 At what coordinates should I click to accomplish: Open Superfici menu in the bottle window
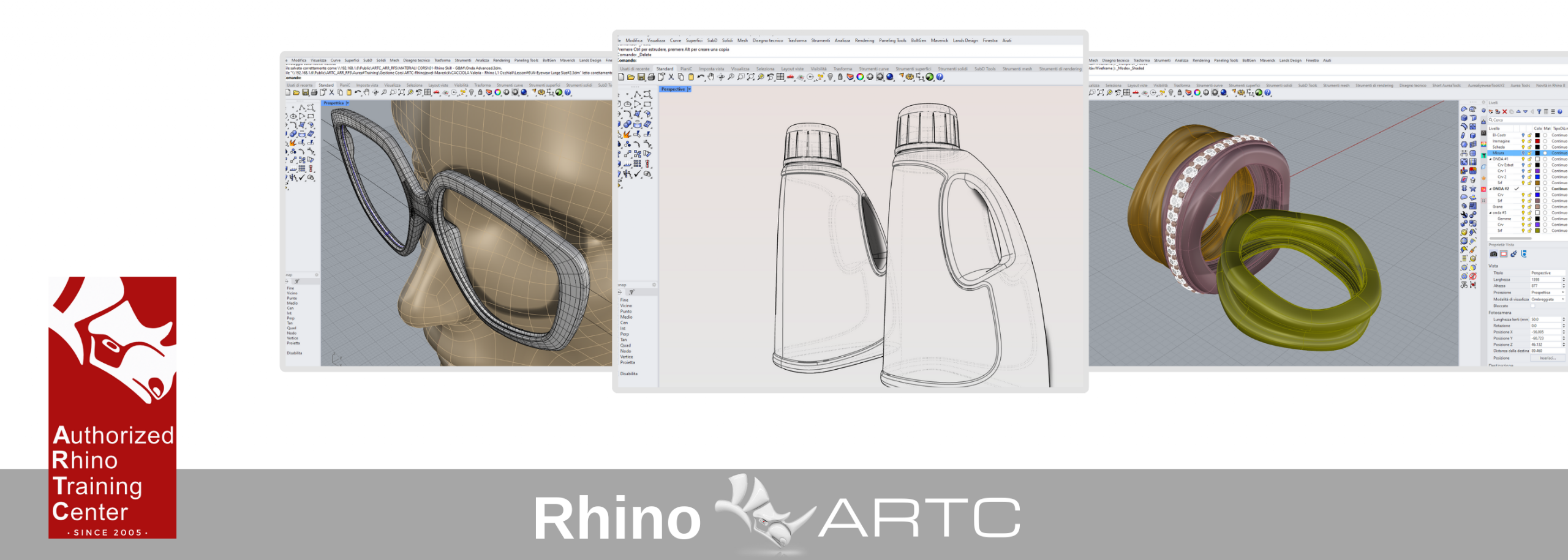(x=694, y=40)
